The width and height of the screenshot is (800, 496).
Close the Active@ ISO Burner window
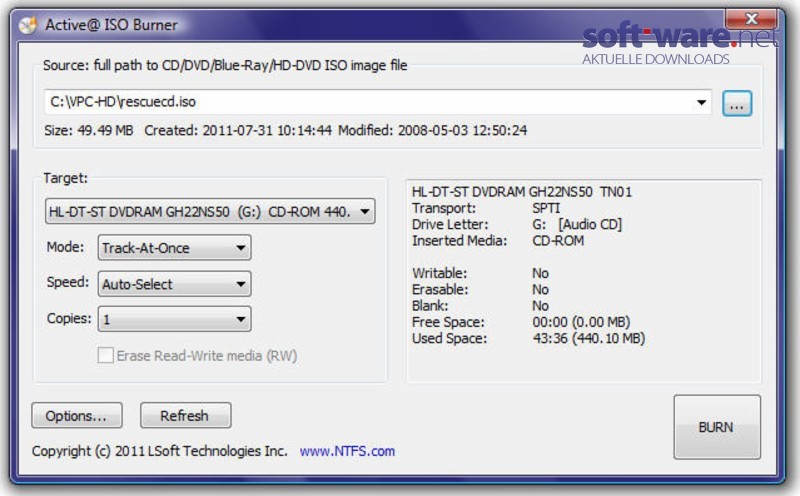[752, 19]
